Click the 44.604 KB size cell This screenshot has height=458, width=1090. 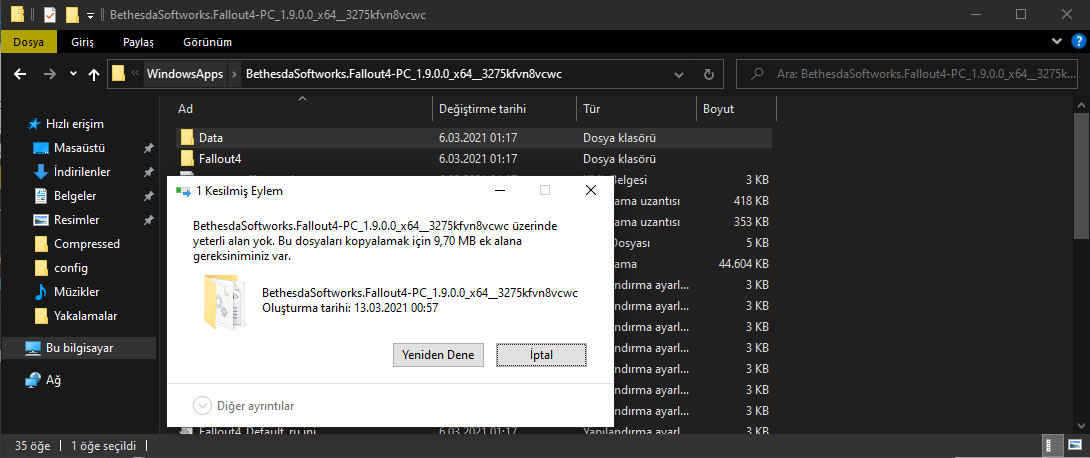[743, 264]
